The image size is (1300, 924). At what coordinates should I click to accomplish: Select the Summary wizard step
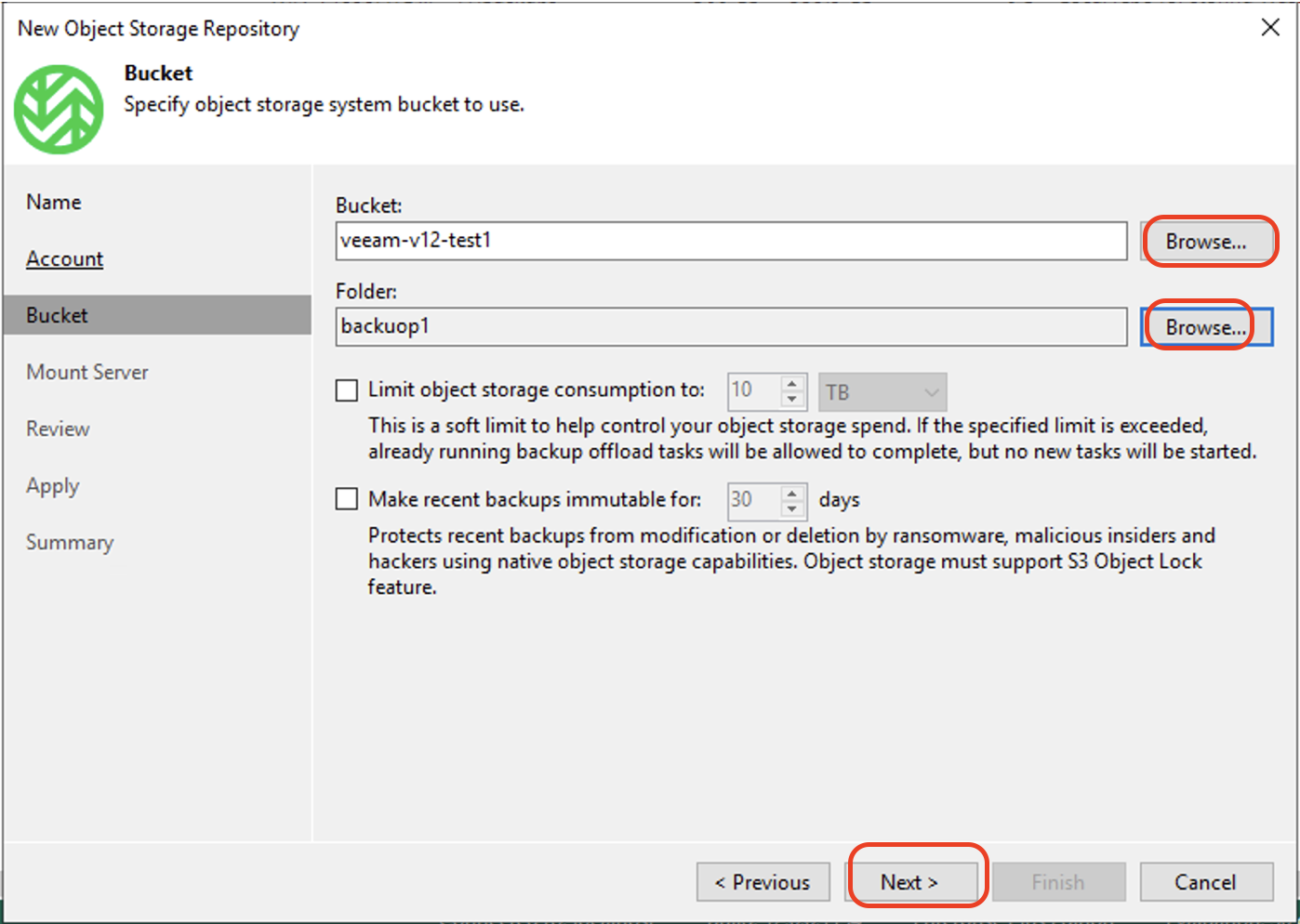click(70, 542)
